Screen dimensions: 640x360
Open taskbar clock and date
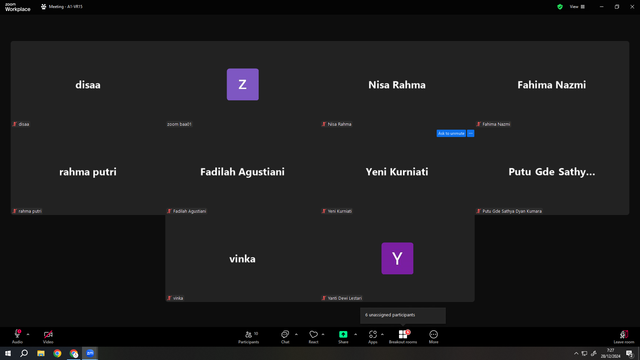[610, 353]
